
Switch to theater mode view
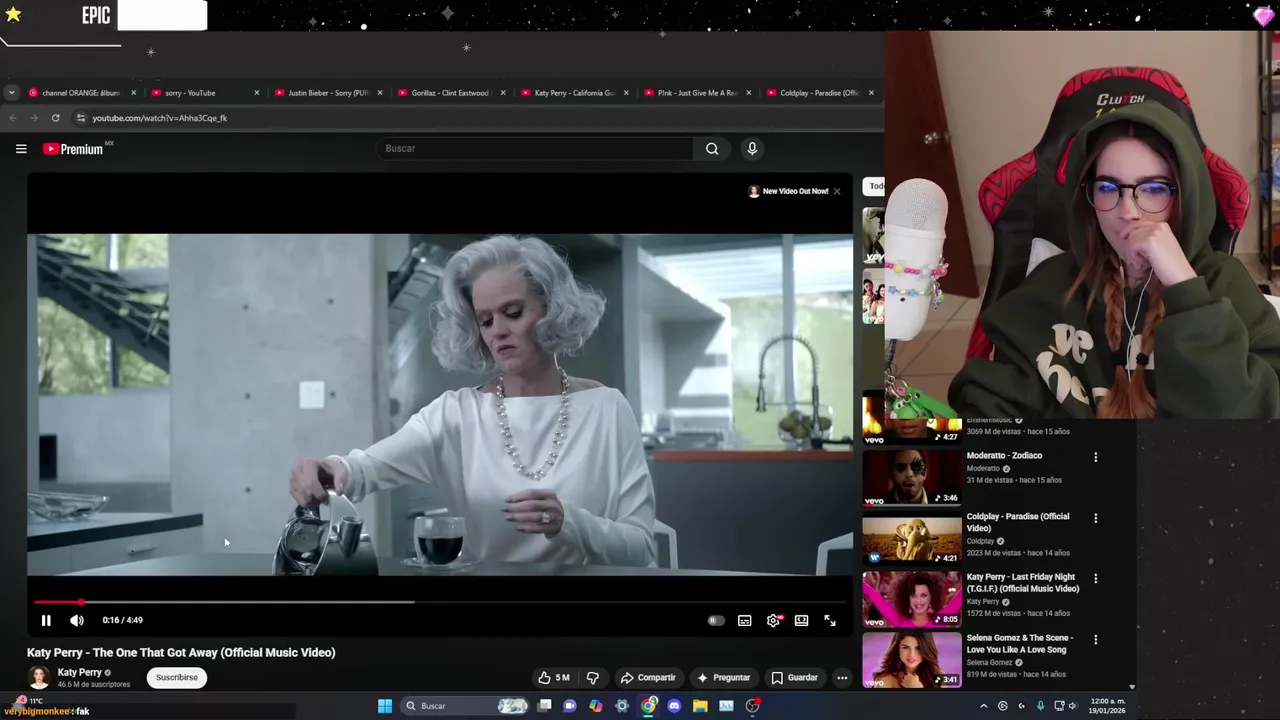[801, 621]
